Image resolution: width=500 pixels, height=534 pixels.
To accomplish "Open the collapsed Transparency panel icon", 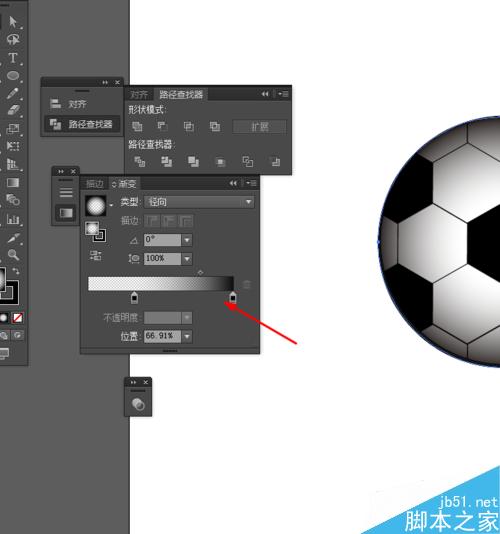I will (138, 405).
